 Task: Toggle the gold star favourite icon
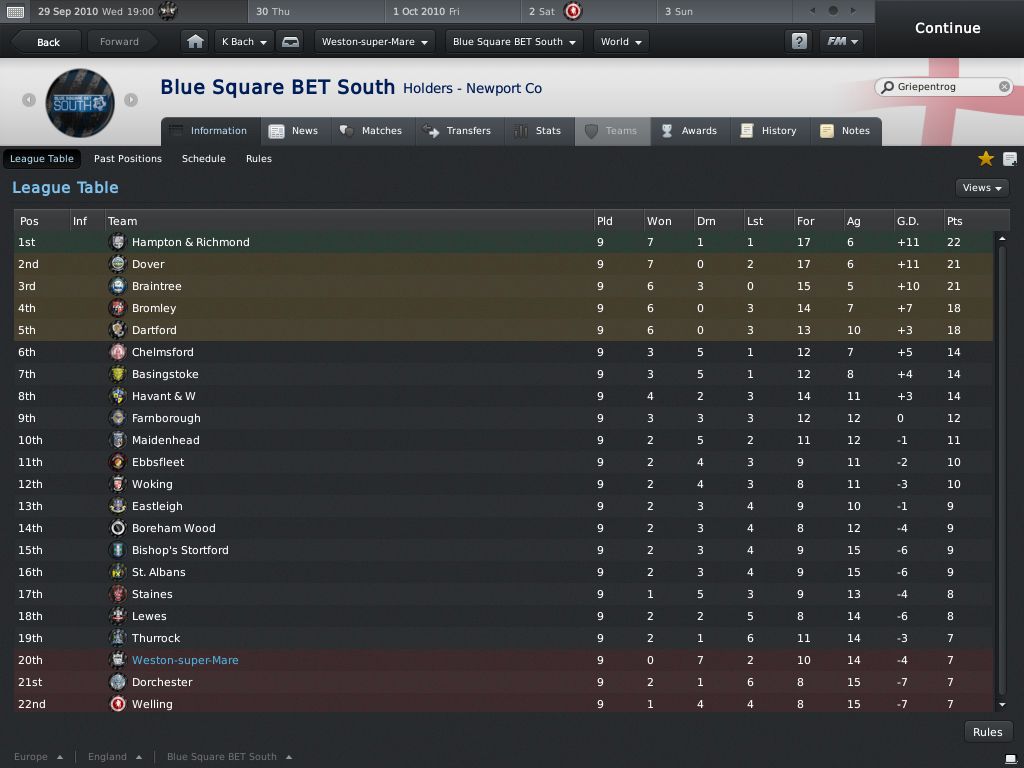[985, 158]
